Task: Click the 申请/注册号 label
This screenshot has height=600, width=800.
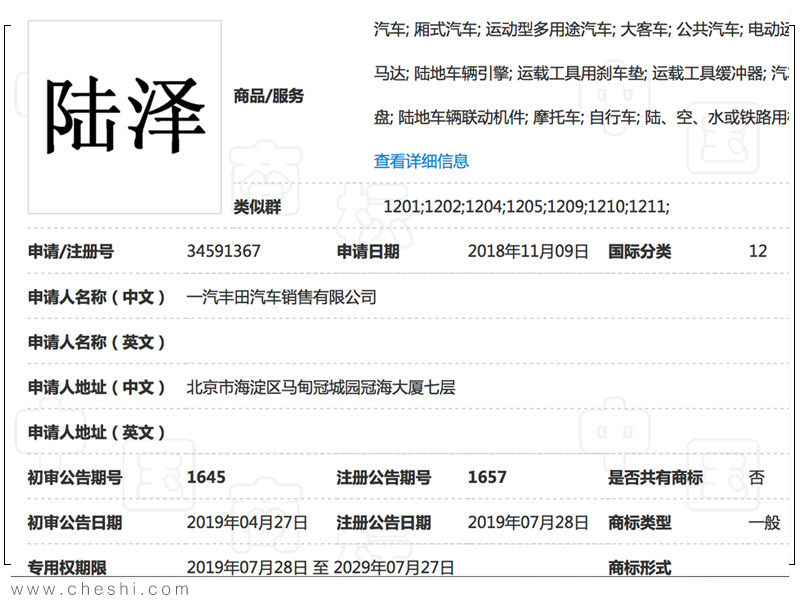Action: click(x=71, y=252)
